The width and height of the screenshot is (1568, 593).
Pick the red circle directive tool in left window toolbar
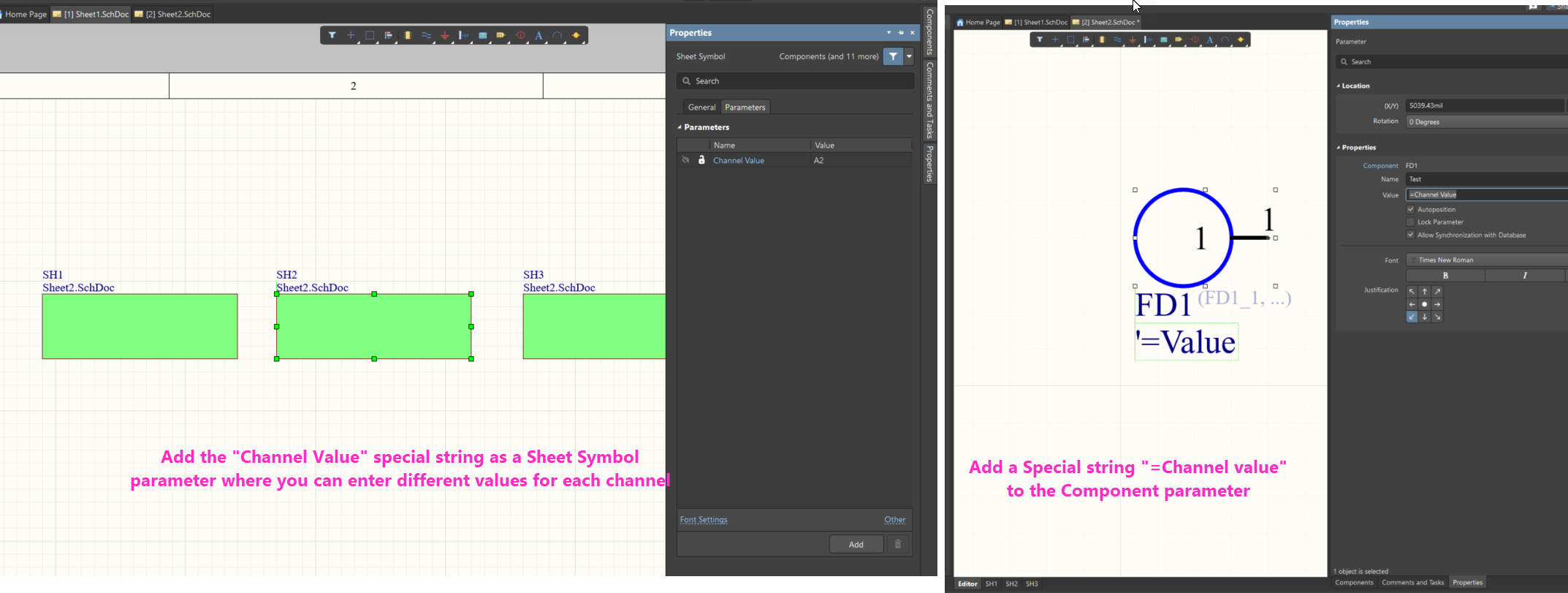(520, 35)
